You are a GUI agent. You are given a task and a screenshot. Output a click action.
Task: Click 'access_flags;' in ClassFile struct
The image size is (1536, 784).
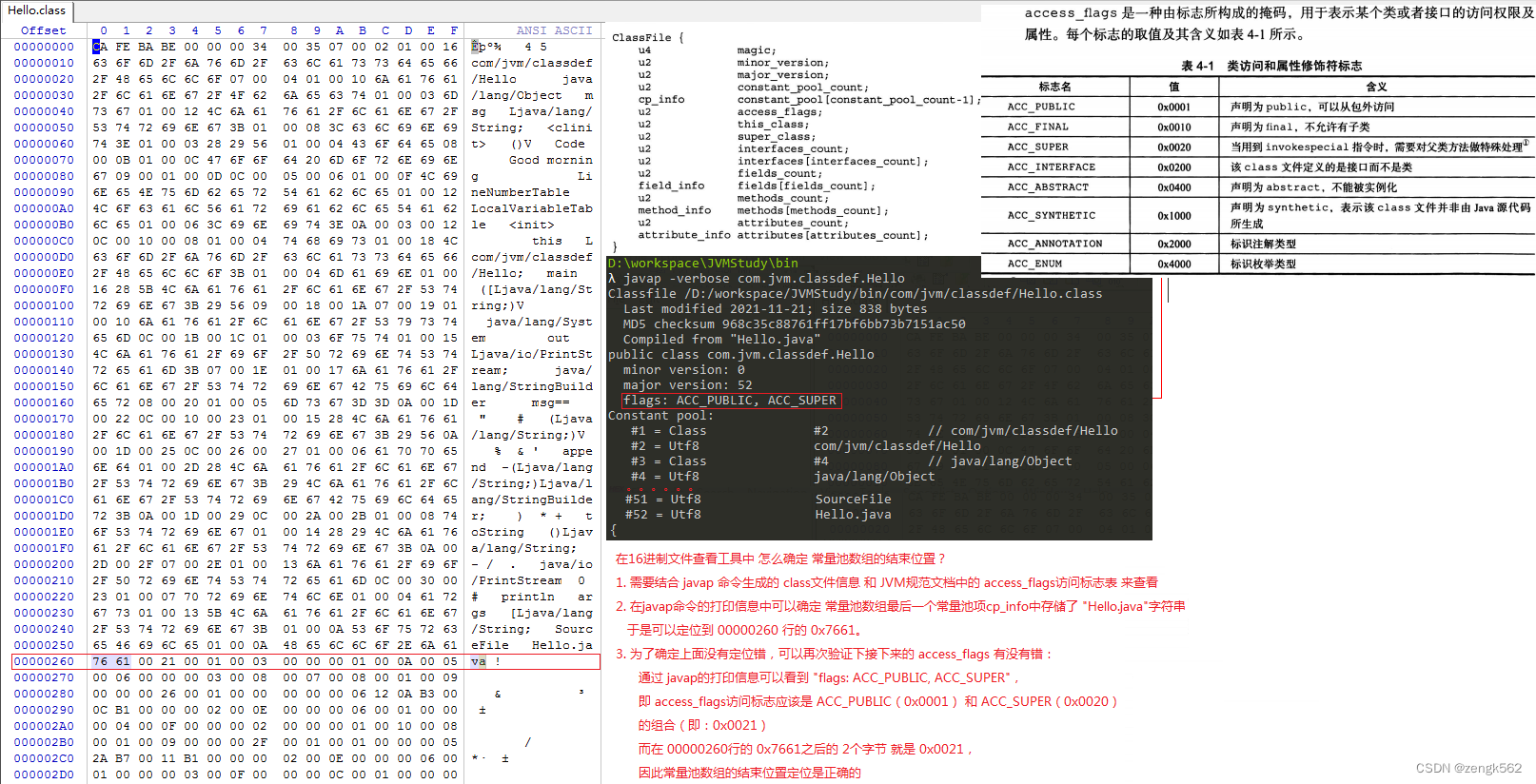coord(779,112)
